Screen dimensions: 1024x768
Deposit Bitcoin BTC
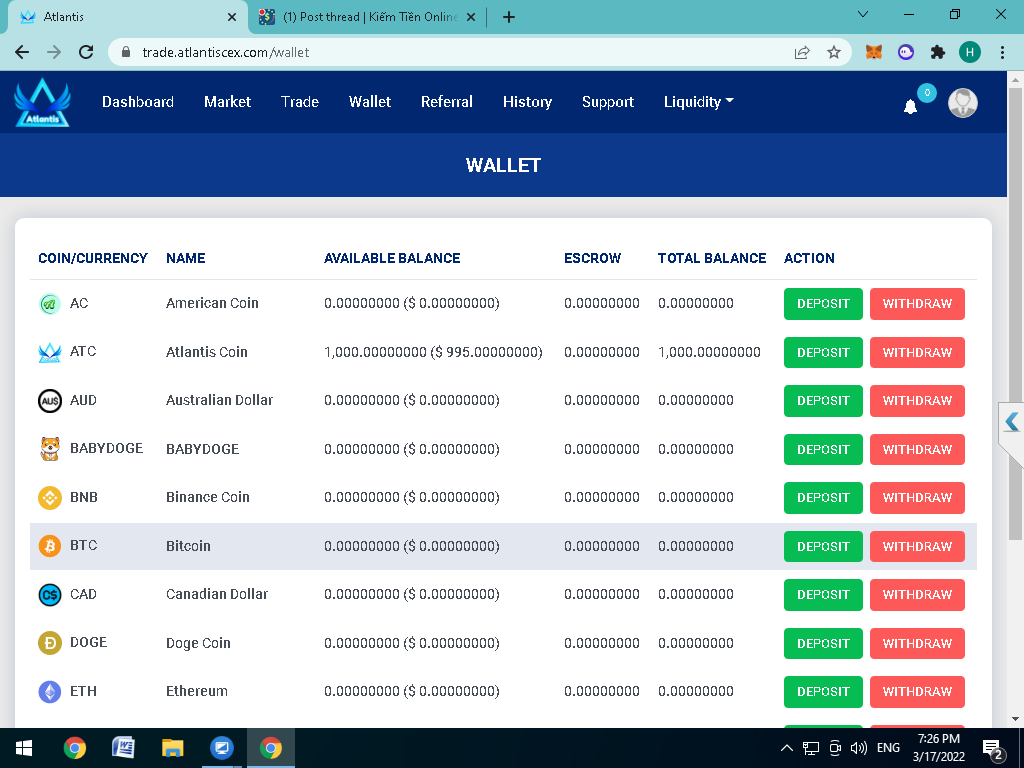(823, 547)
